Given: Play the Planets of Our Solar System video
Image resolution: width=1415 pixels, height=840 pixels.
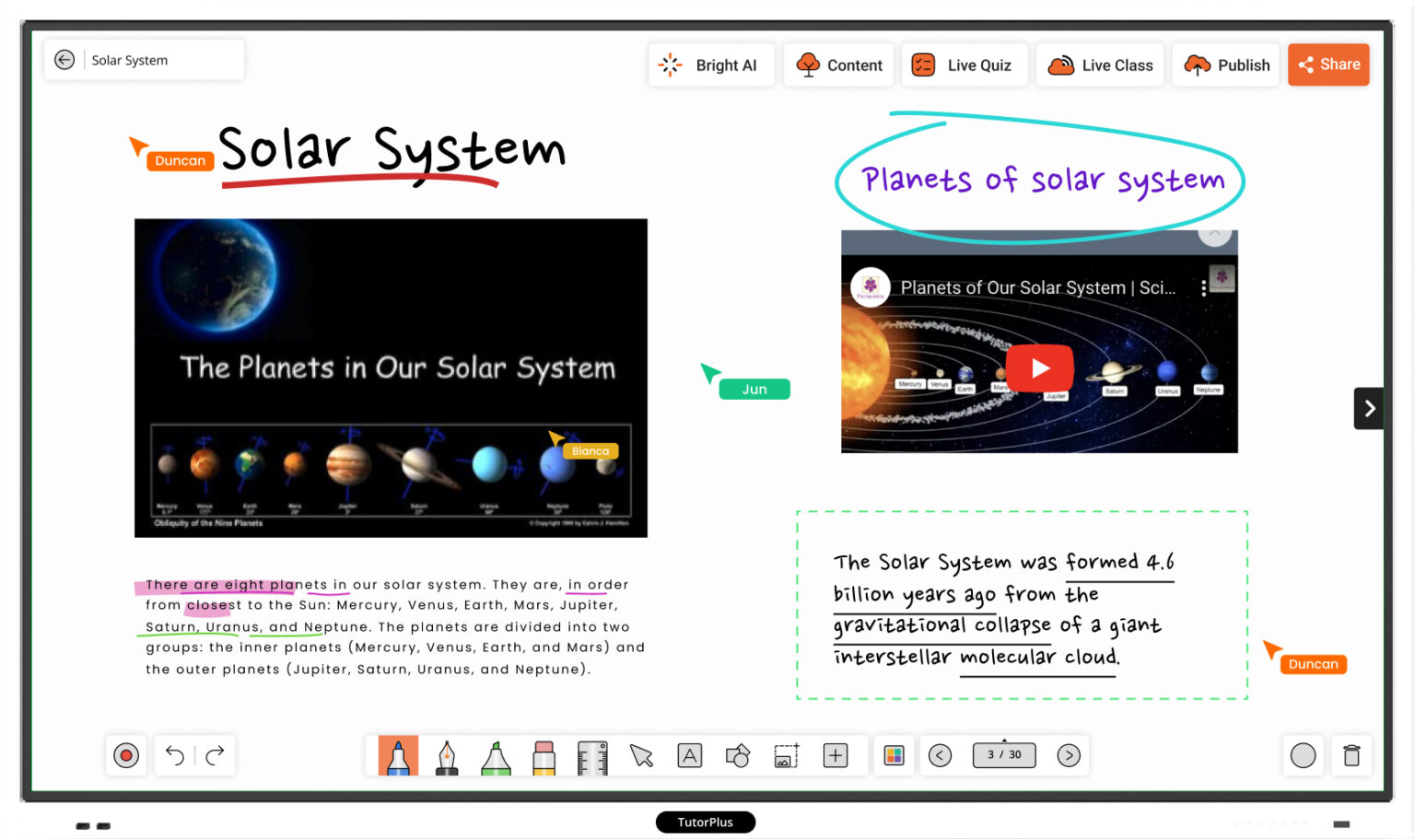Looking at the screenshot, I should point(1039,367).
